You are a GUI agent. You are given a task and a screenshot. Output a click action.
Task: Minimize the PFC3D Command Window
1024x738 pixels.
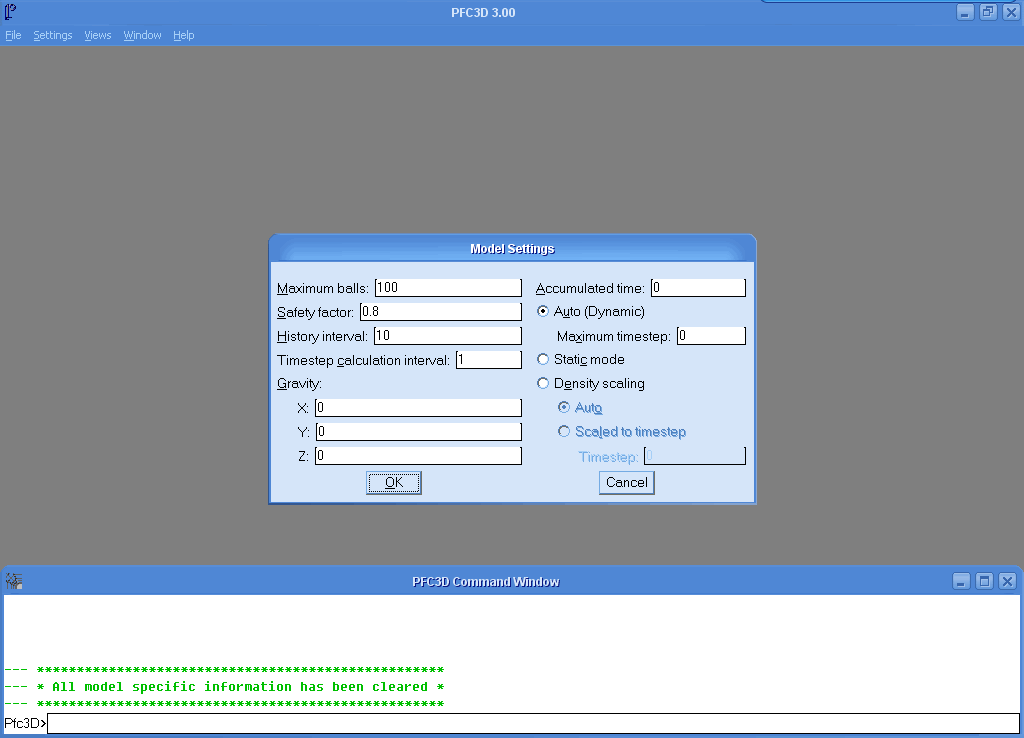coord(961,581)
